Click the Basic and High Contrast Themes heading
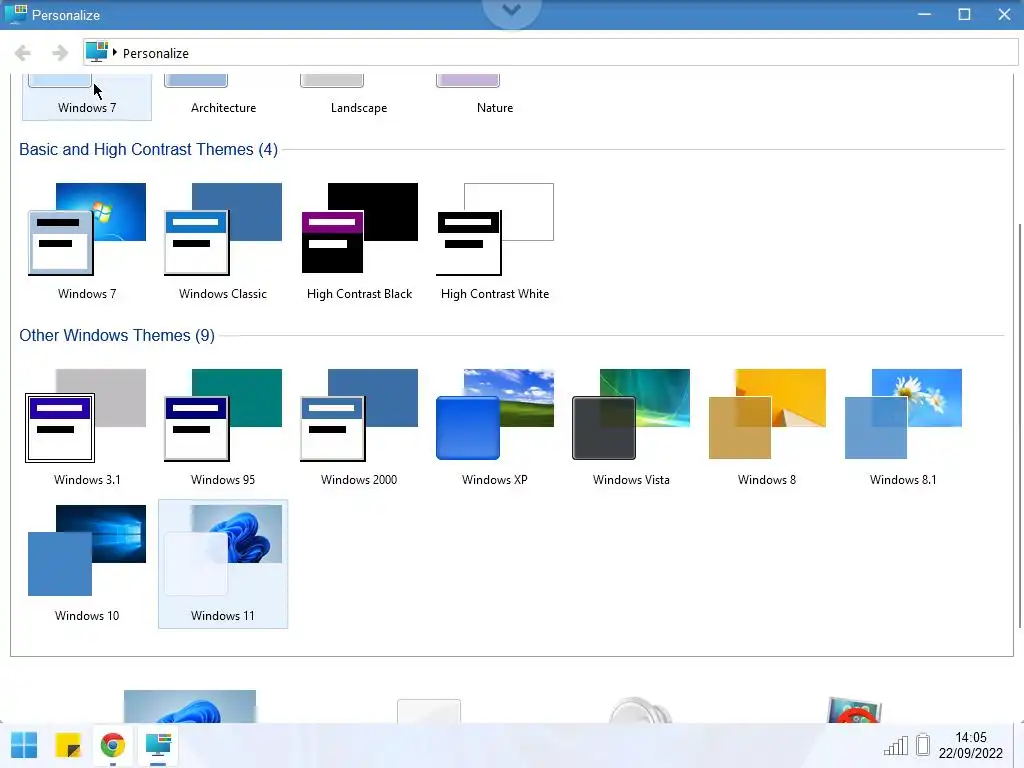The image size is (1024, 768). 148,150
